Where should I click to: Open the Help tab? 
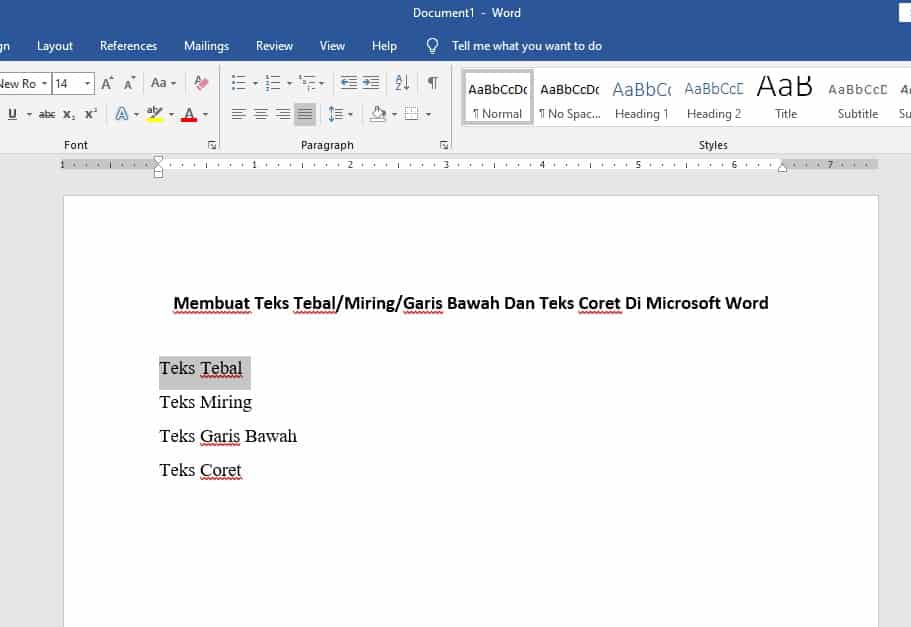pyautogui.click(x=384, y=46)
